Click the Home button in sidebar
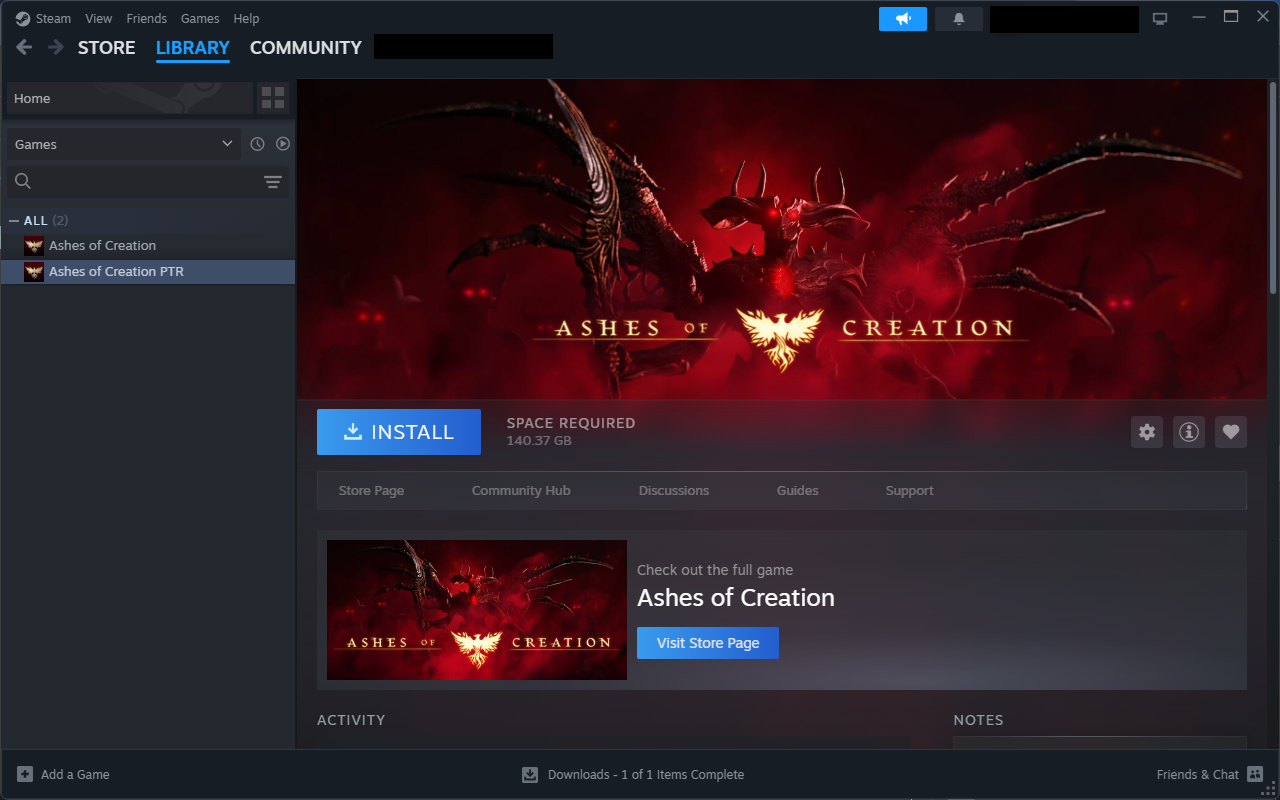Viewport: 1280px width, 800px height. point(130,98)
